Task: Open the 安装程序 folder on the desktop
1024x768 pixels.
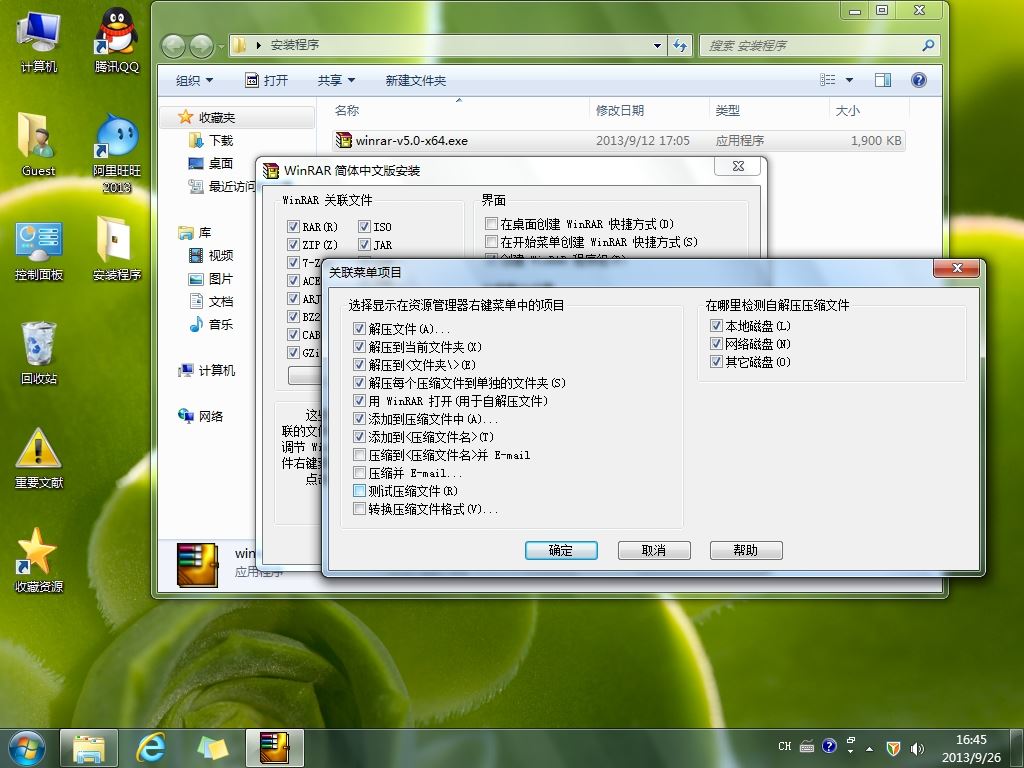Action: coord(117,248)
